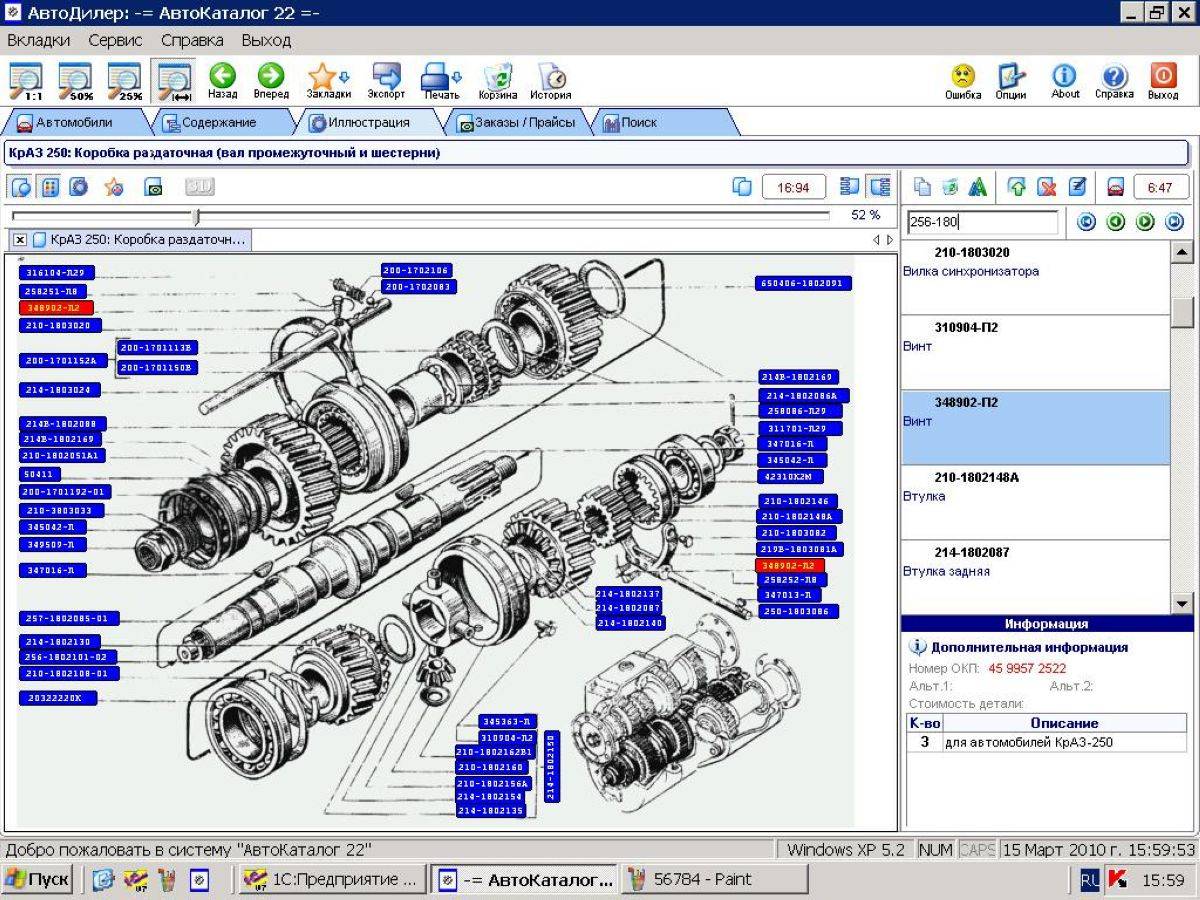Click diagram label 20322220К
This screenshot has height=900, width=1200.
pyautogui.click(x=58, y=698)
